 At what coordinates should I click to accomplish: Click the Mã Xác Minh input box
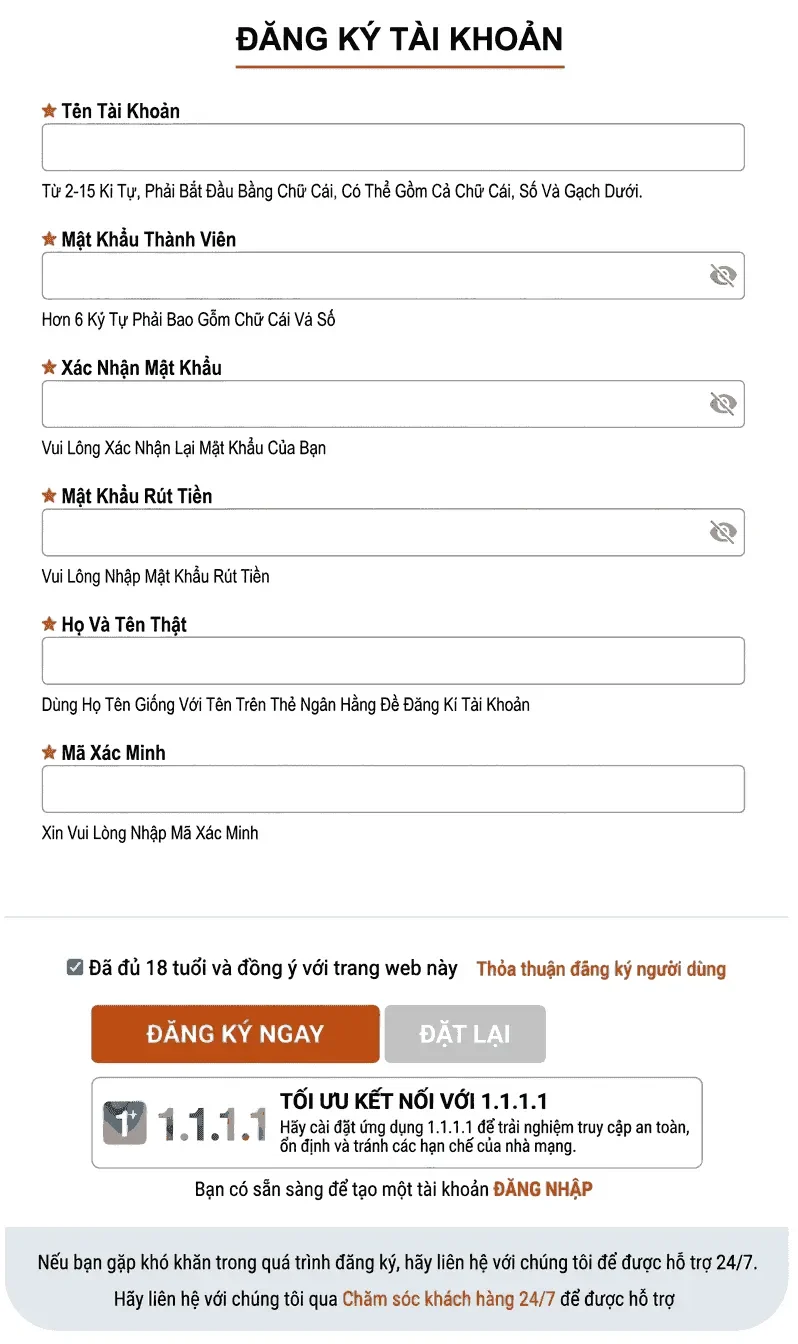click(392, 789)
